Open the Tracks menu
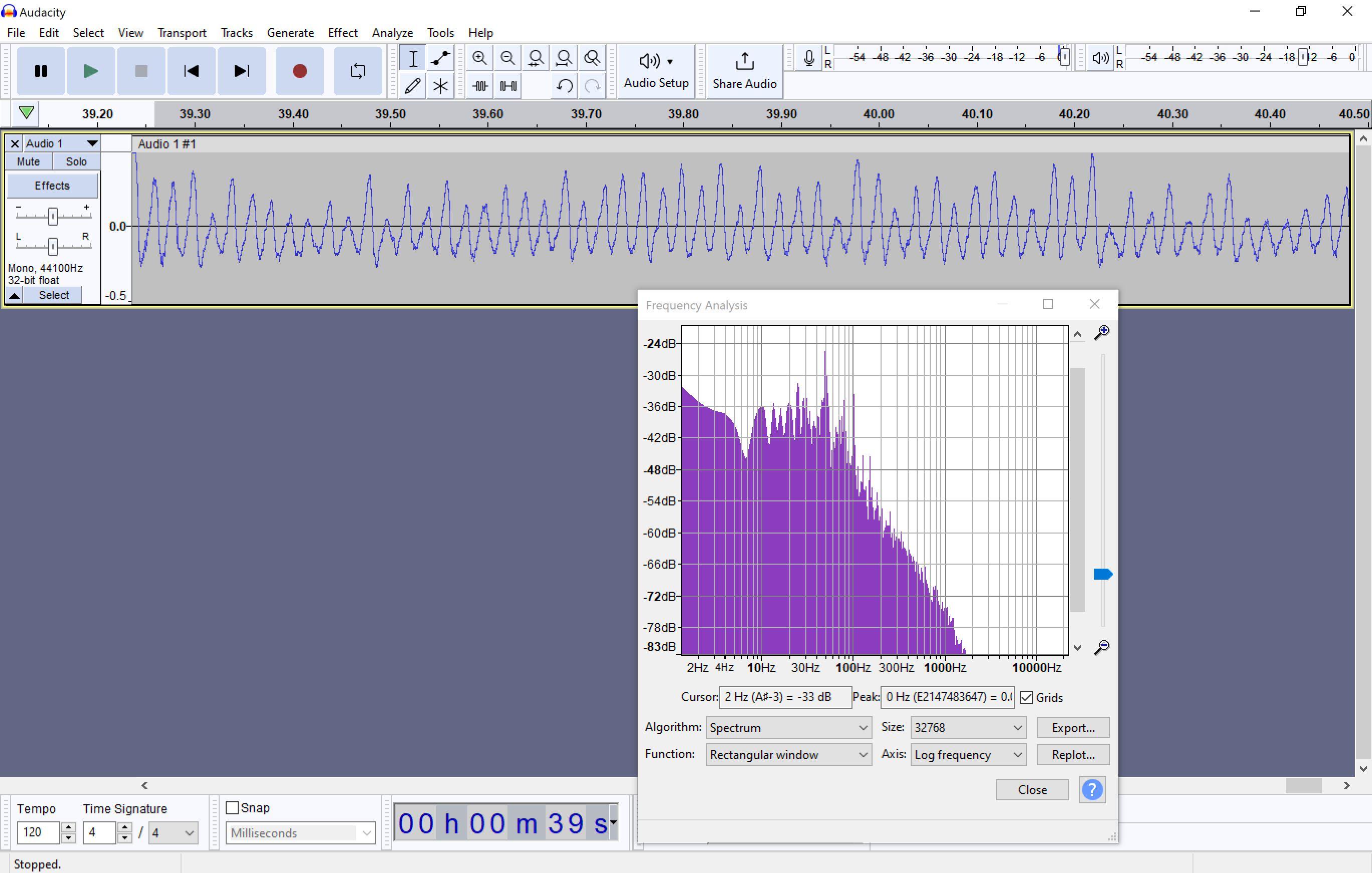This screenshot has width=1372, height=873. coord(237,33)
